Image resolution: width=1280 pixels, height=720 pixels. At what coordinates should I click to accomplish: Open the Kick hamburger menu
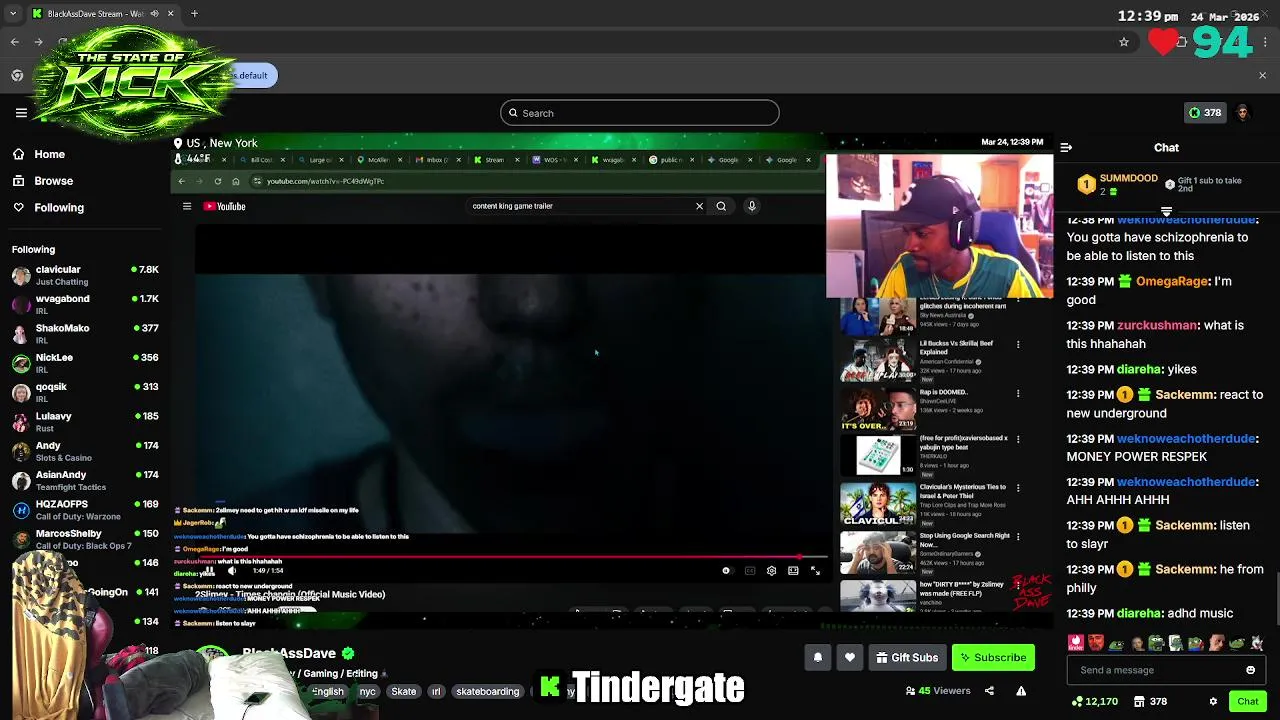click(x=21, y=113)
